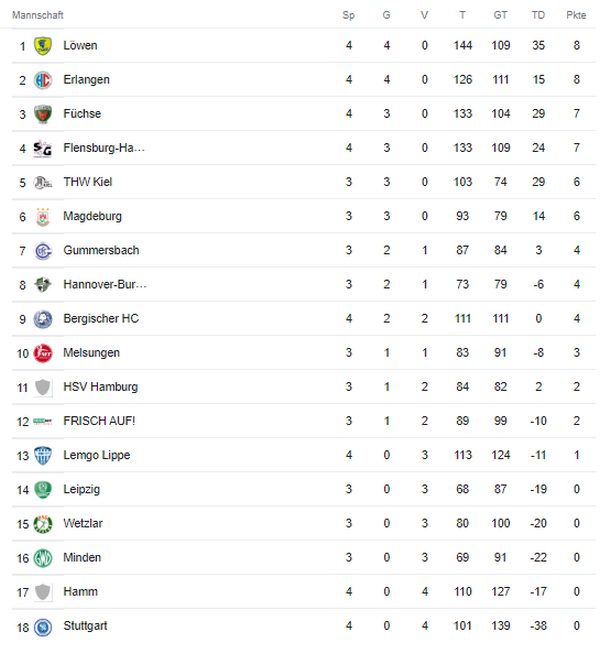Select the Gummersbach club logo
Screen dimensions: 600x654
coord(43,251)
